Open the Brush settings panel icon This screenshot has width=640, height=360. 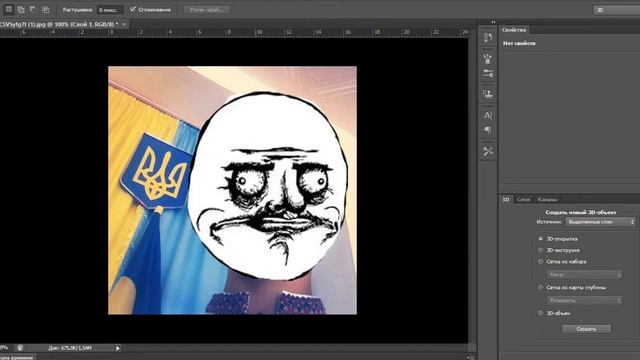point(488,73)
